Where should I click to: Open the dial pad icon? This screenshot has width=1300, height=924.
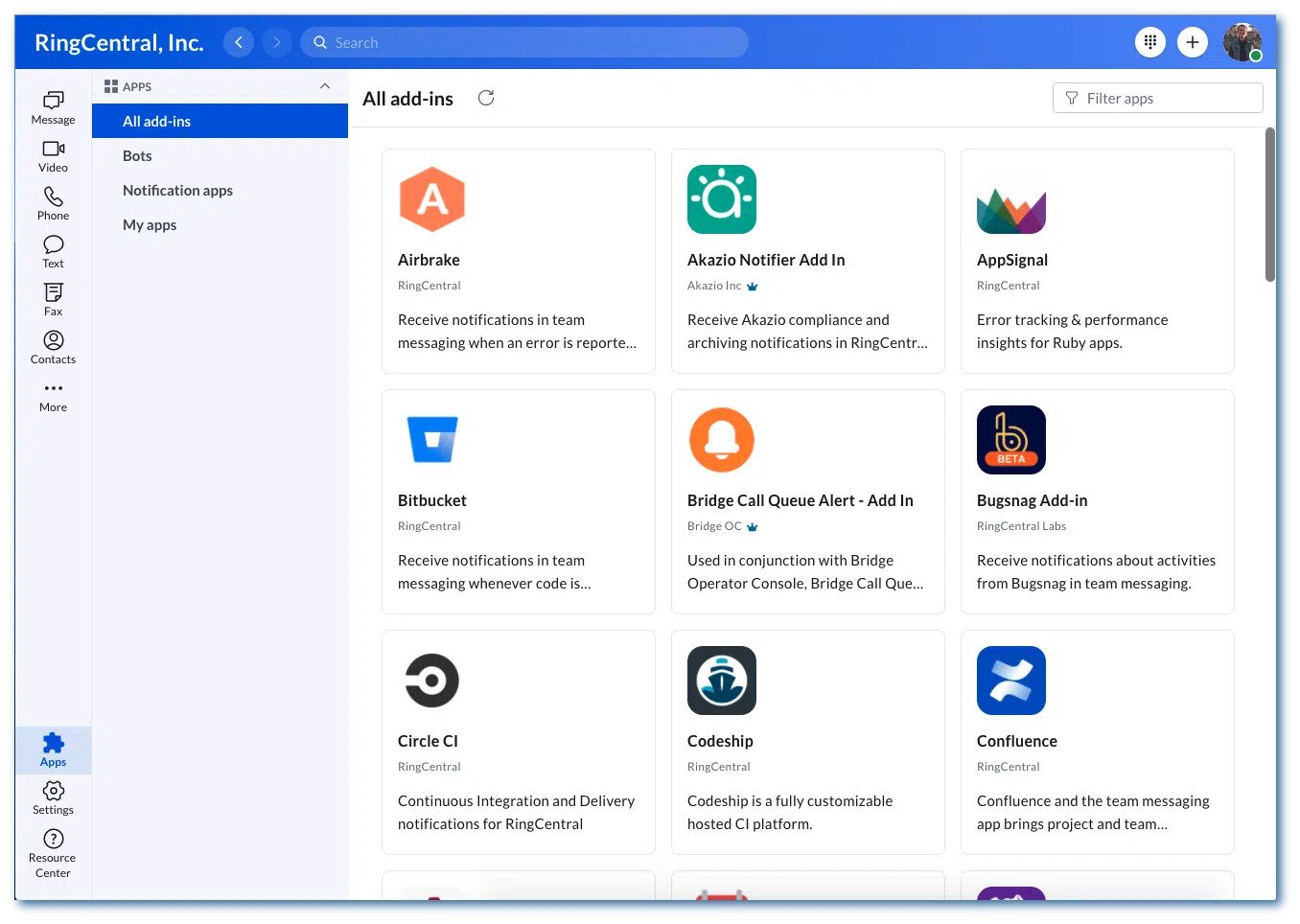click(1149, 42)
